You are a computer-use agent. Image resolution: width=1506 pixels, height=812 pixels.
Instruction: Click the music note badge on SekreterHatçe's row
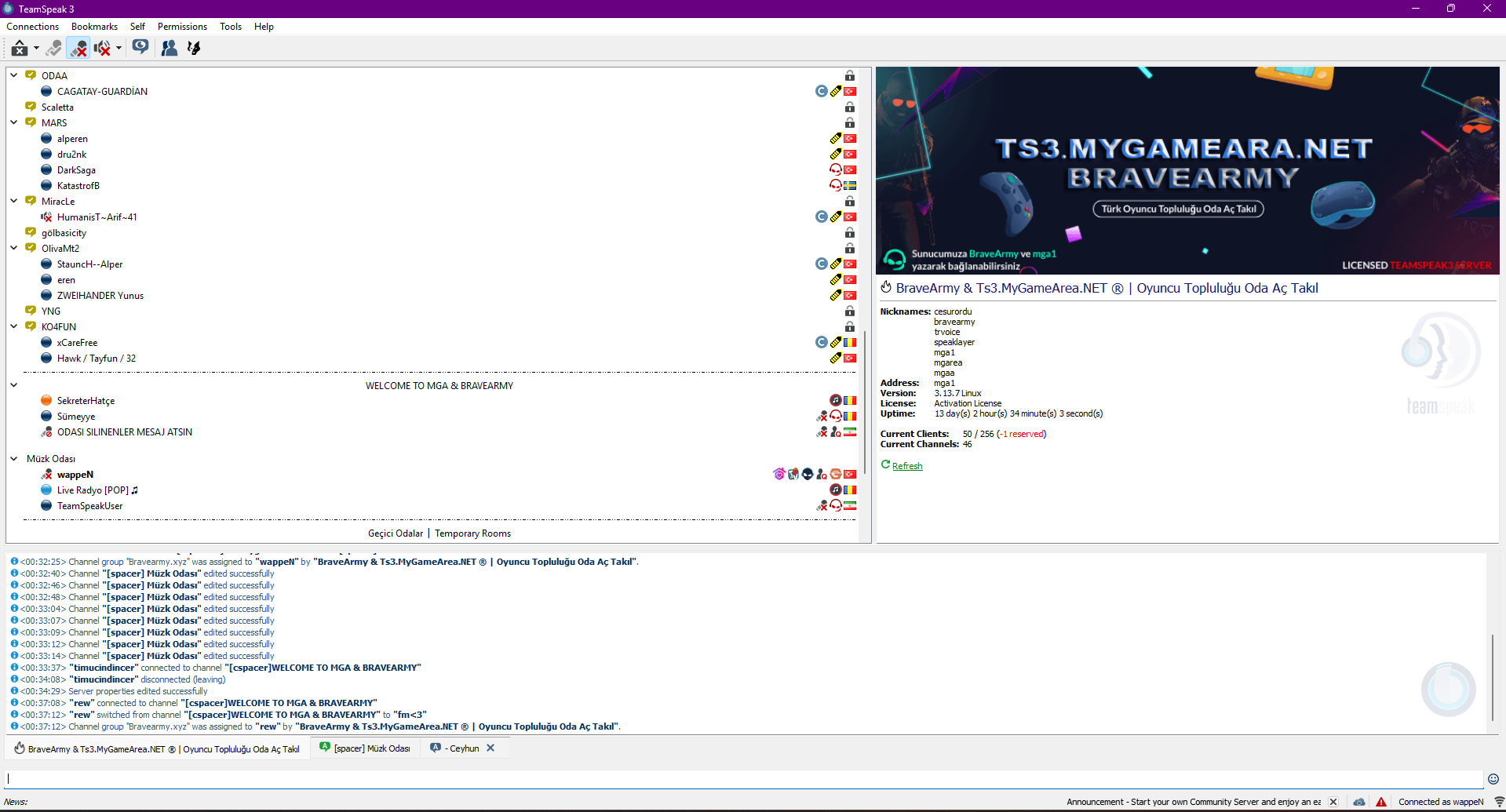coord(836,400)
